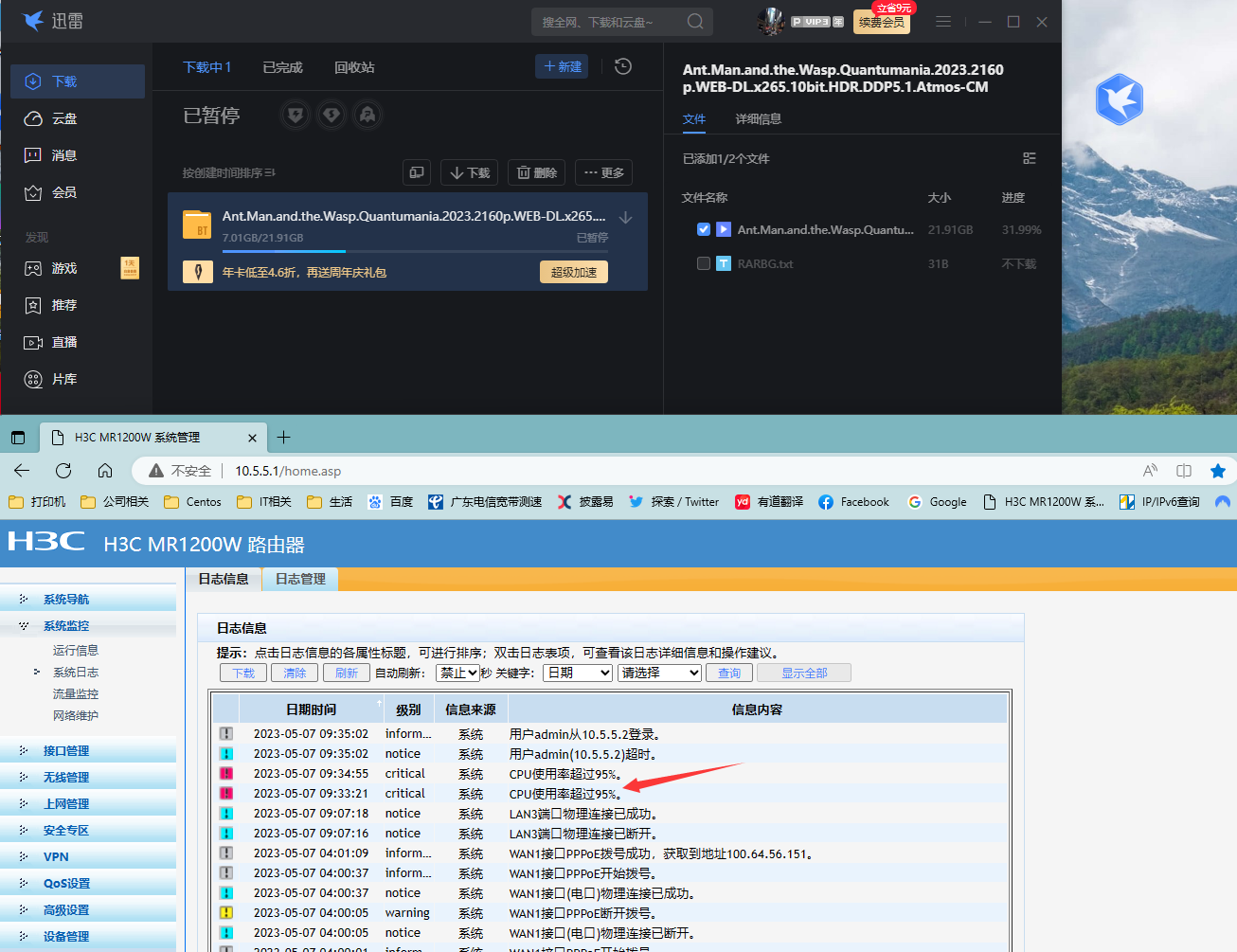This screenshot has height=952, width=1237.
Task: Open the 更多 menu in Xunlei toolbar
Action: pyautogui.click(x=603, y=172)
